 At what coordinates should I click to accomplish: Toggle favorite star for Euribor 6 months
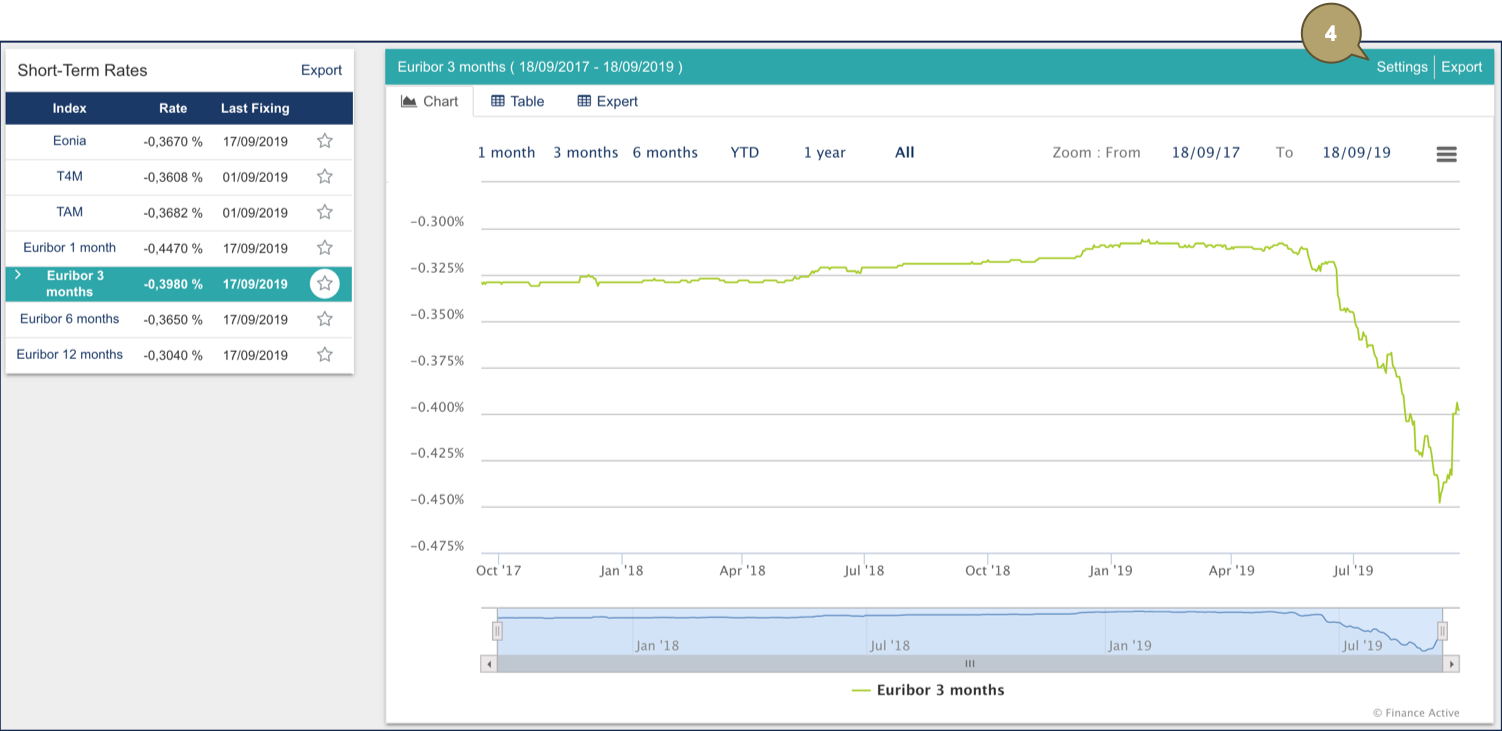(324, 319)
